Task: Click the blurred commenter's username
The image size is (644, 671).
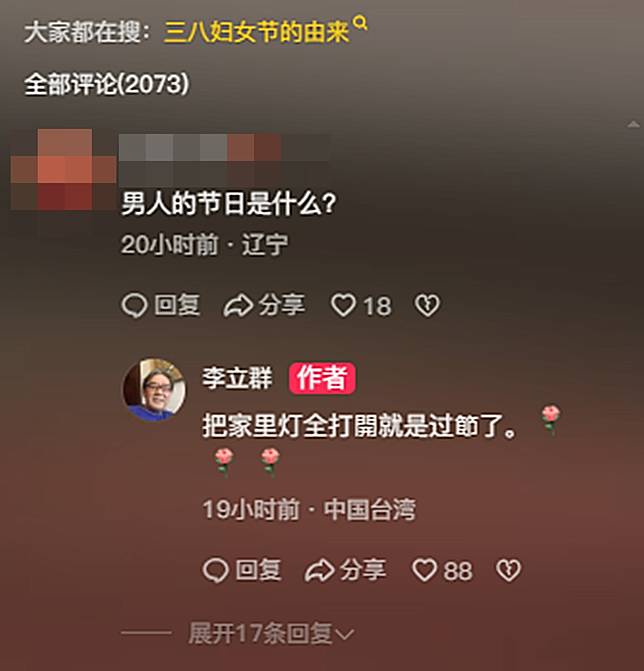Action: [224, 148]
